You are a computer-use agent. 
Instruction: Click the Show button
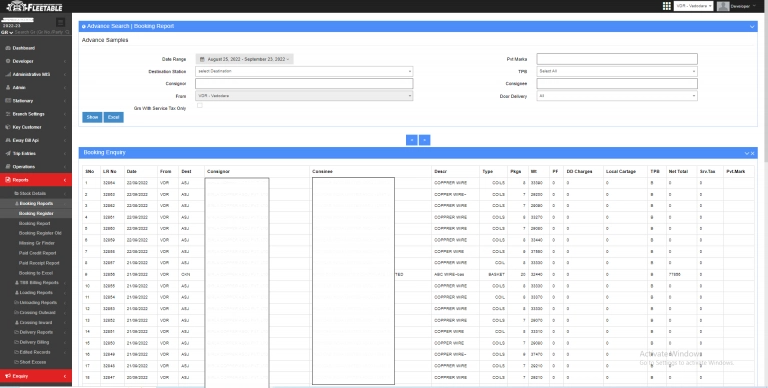pos(92,118)
